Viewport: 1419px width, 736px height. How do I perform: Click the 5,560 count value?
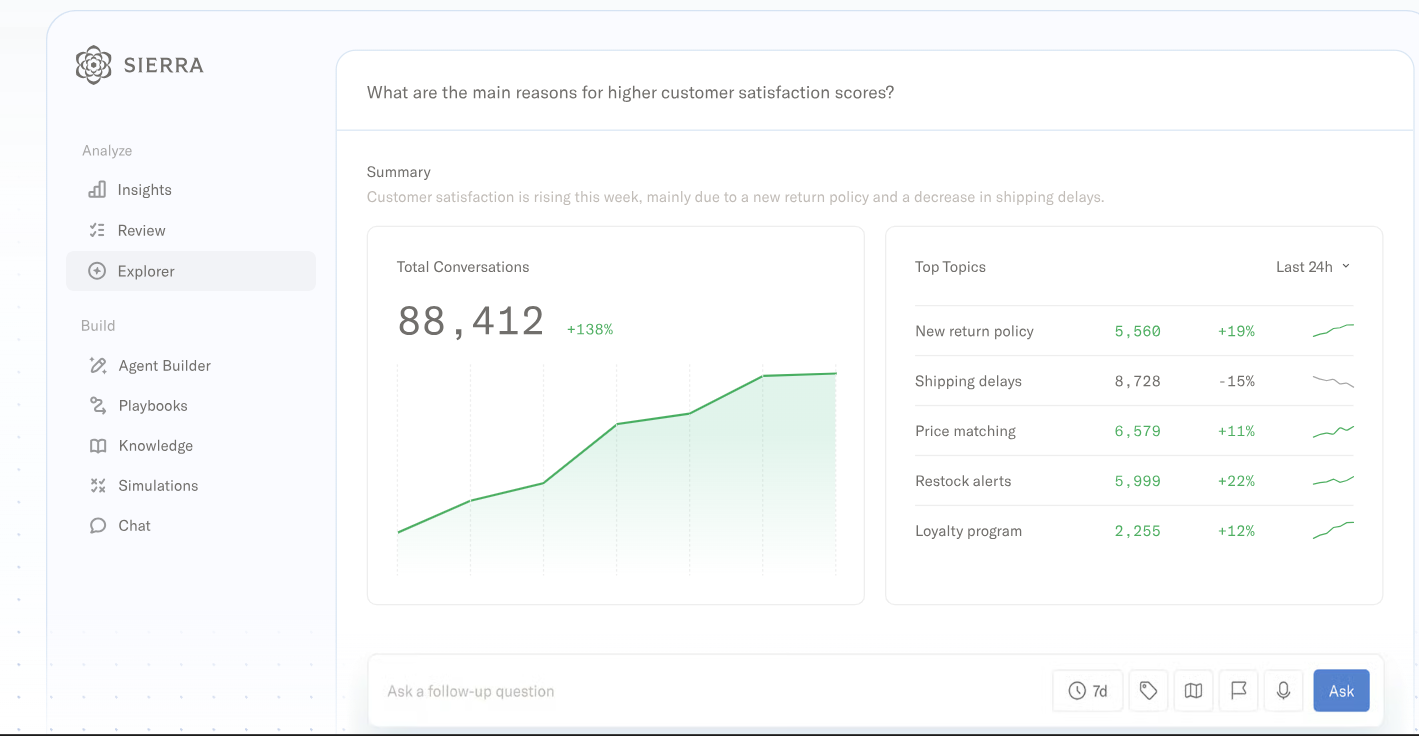[1138, 331]
